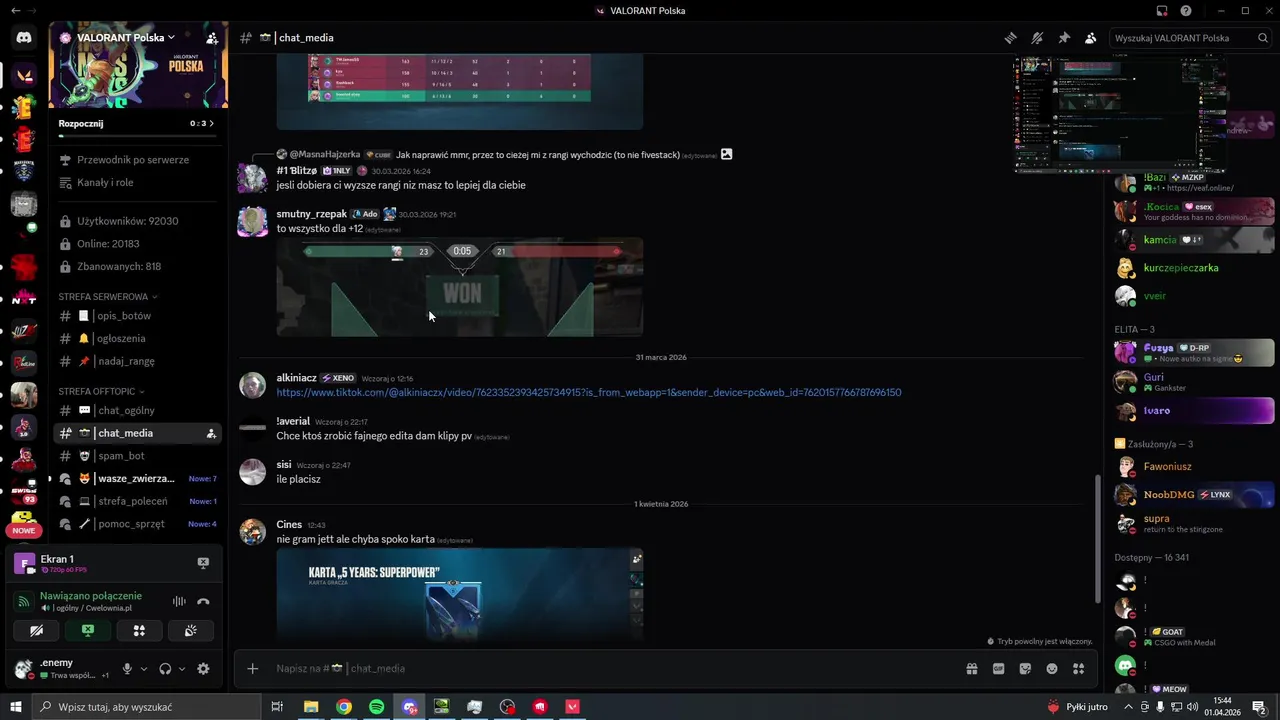1280x720 pixels.
Task: Toggle notification mute bell in channel header
Action: (1037, 38)
